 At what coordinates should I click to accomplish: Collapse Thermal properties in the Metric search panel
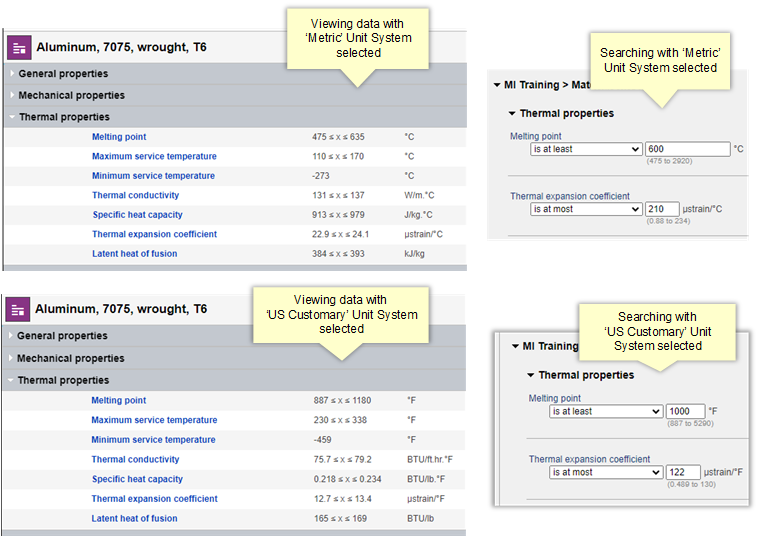click(x=512, y=113)
